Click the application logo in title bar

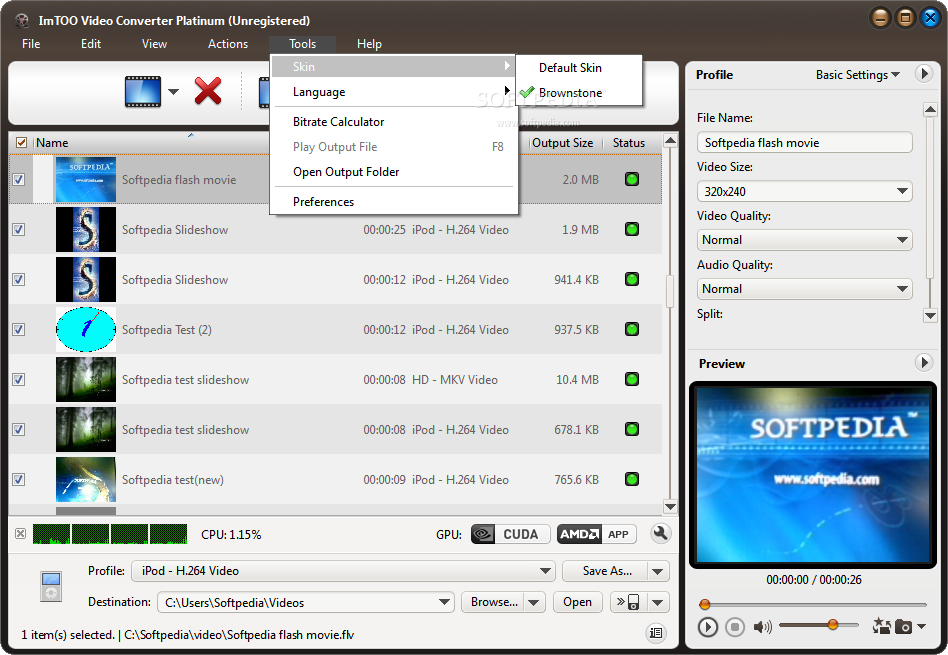22,21
